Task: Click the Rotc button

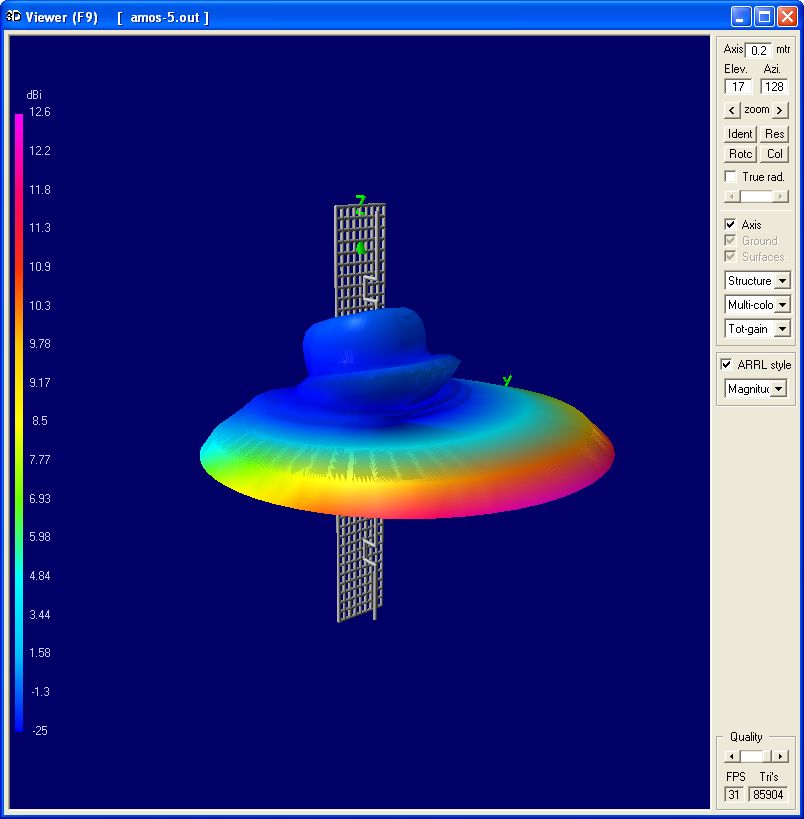Action: pyautogui.click(x=740, y=154)
